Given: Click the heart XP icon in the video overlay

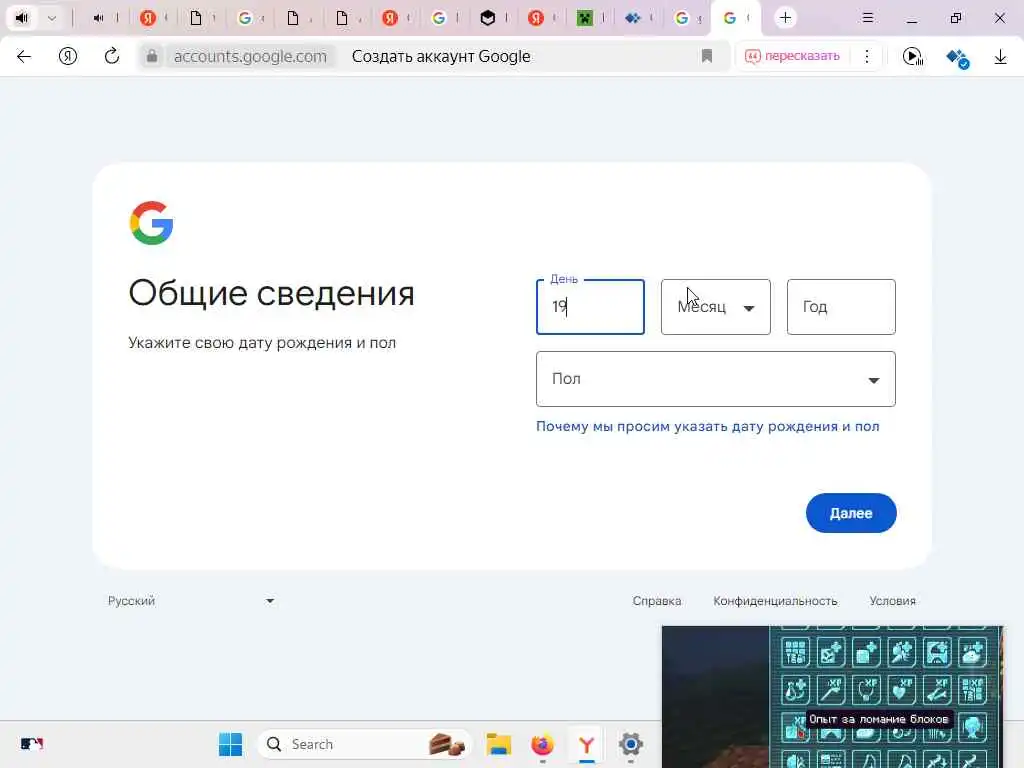Looking at the screenshot, I should pyautogui.click(x=902, y=688).
